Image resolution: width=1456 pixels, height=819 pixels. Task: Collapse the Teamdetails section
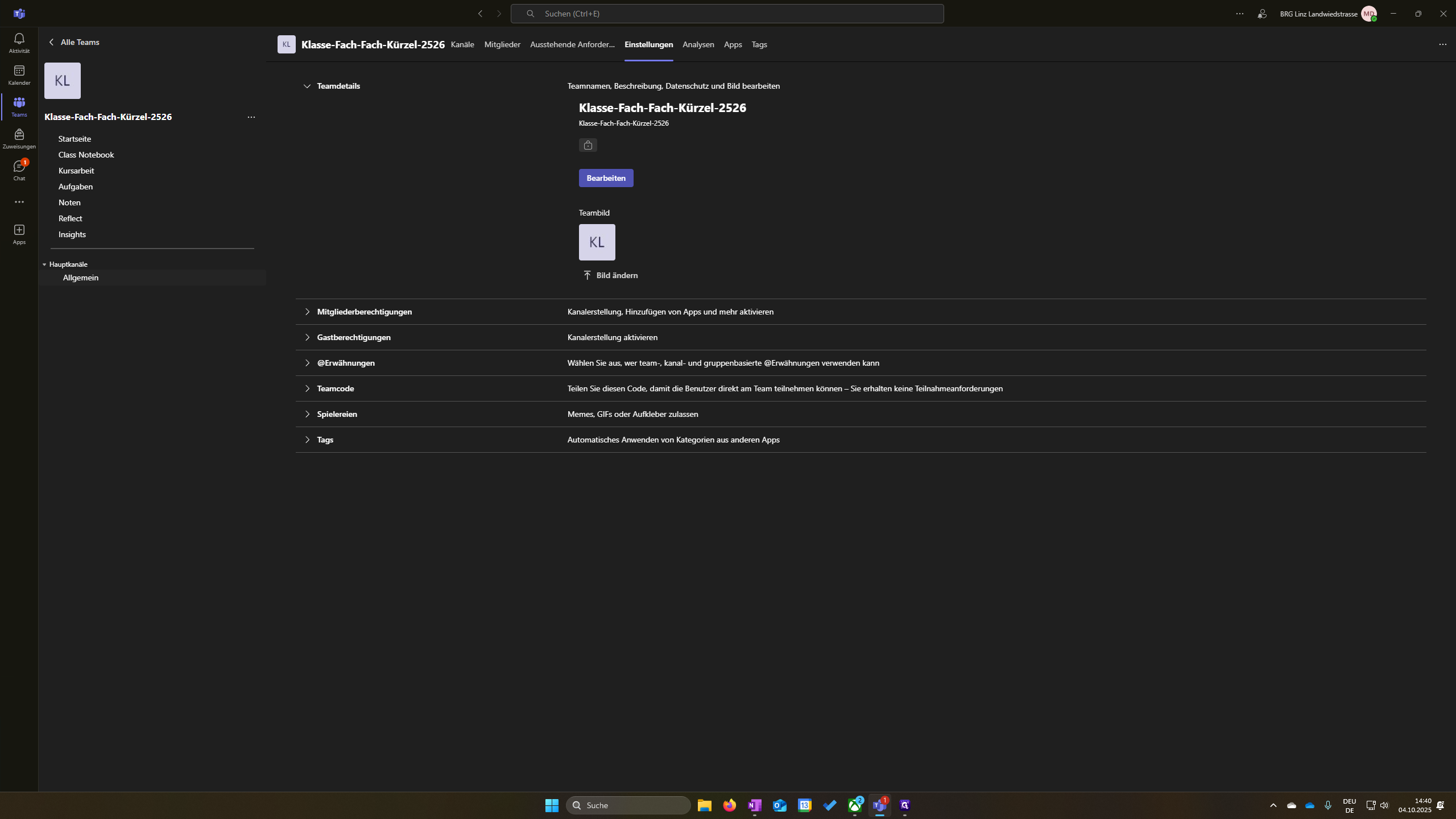(x=307, y=86)
